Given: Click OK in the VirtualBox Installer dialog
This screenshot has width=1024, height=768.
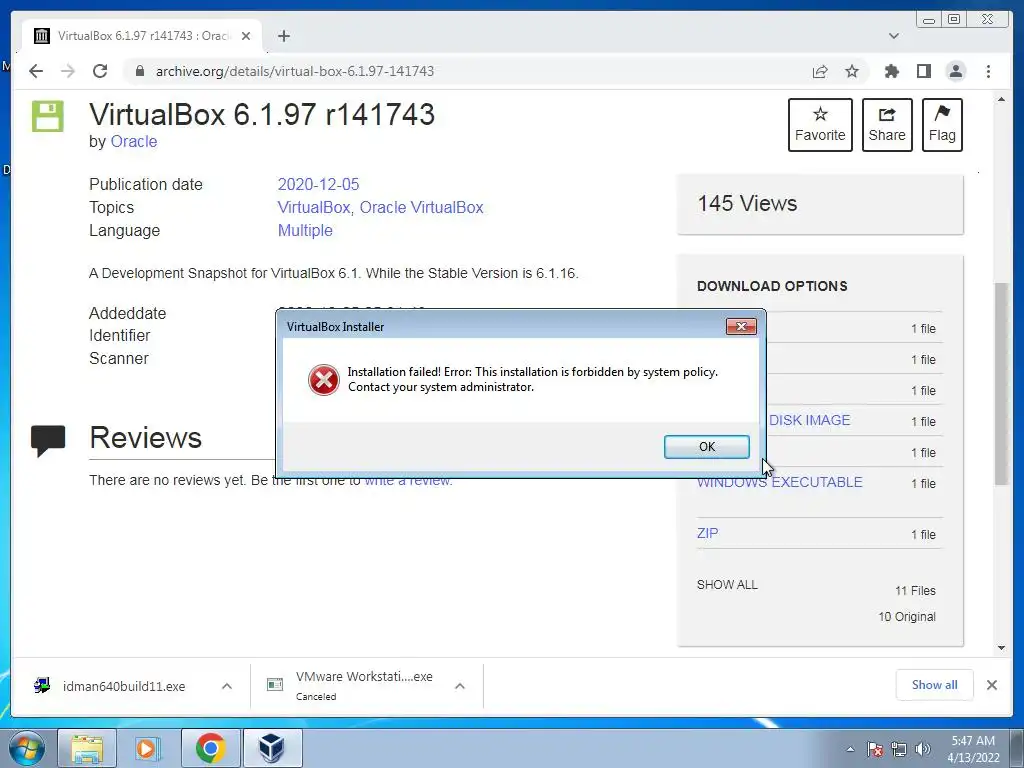Looking at the screenshot, I should click(707, 447).
